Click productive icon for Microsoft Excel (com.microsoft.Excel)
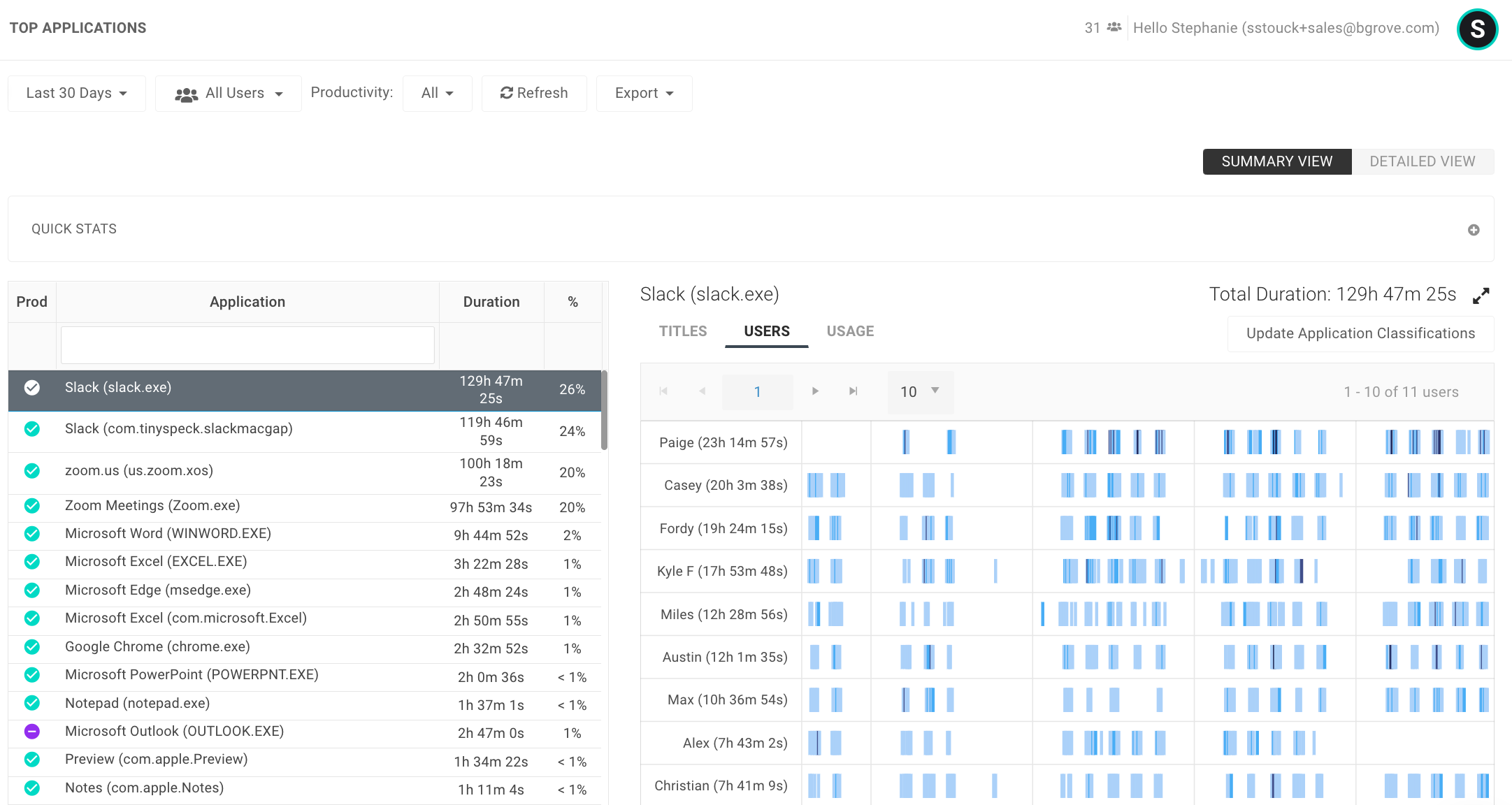The width and height of the screenshot is (1512, 805). [32, 618]
